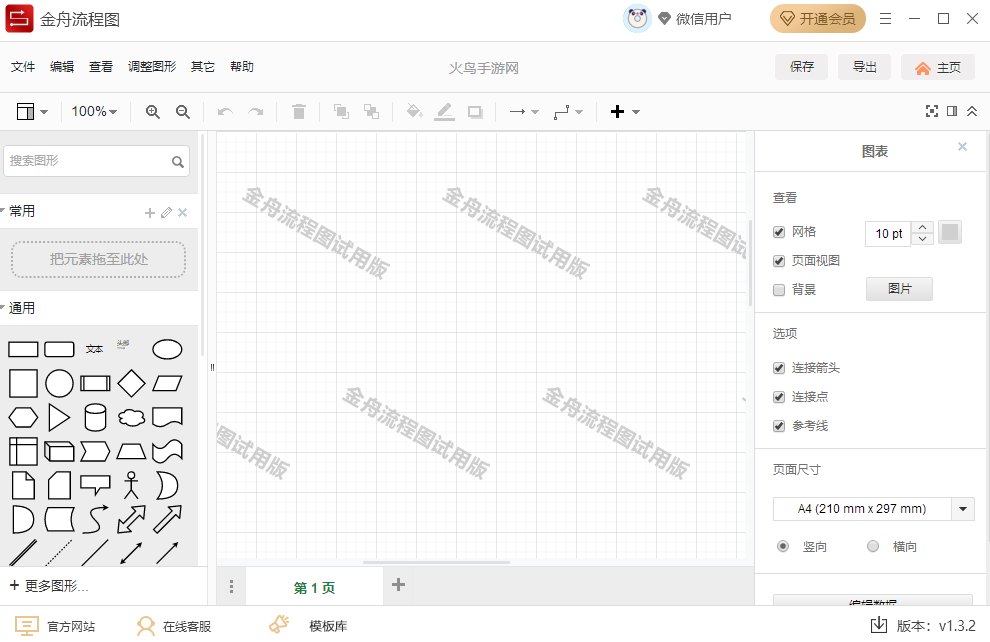990x642 pixels.
Task: Select the callout speech bubble shape
Action: point(95,485)
